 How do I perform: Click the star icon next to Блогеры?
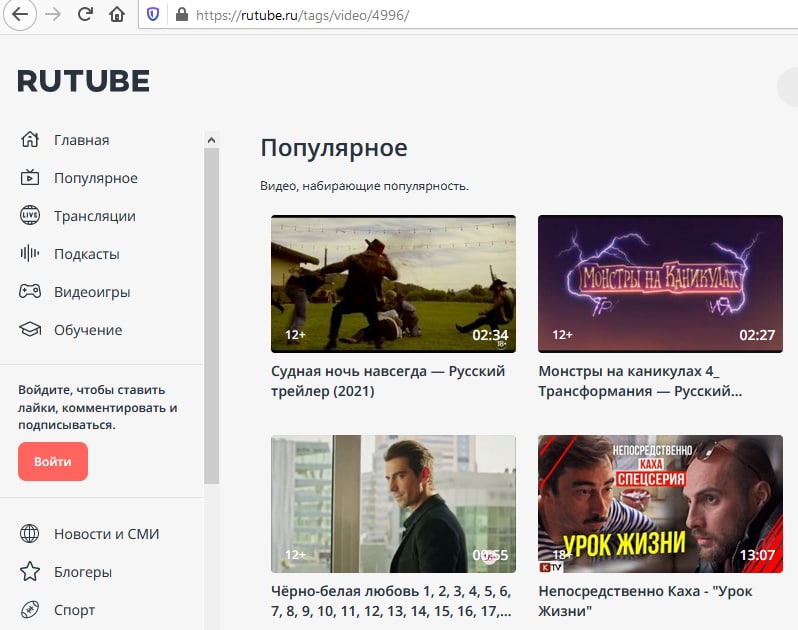(30, 571)
